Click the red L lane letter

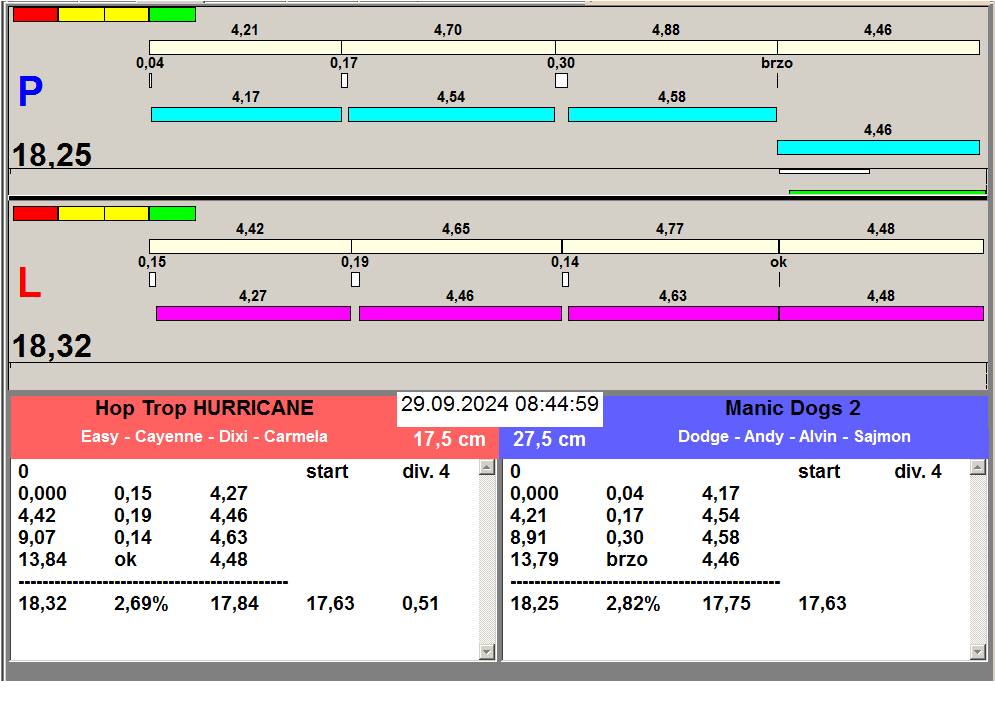30,284
